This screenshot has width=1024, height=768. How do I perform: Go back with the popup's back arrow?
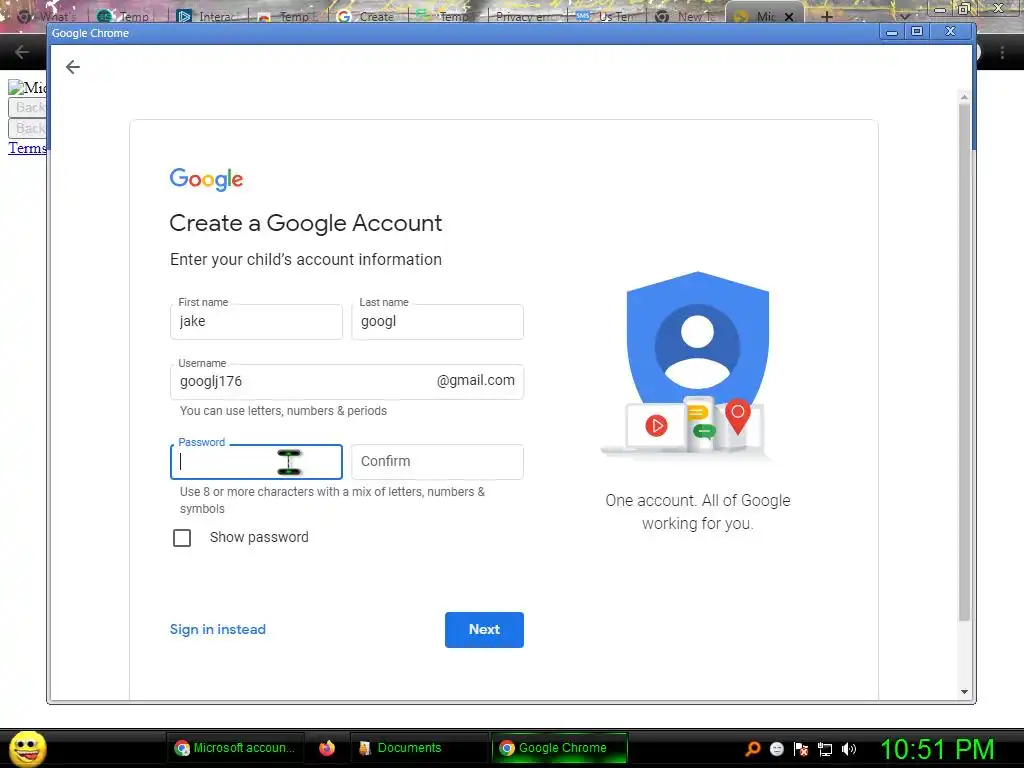(x=72, y=67)
